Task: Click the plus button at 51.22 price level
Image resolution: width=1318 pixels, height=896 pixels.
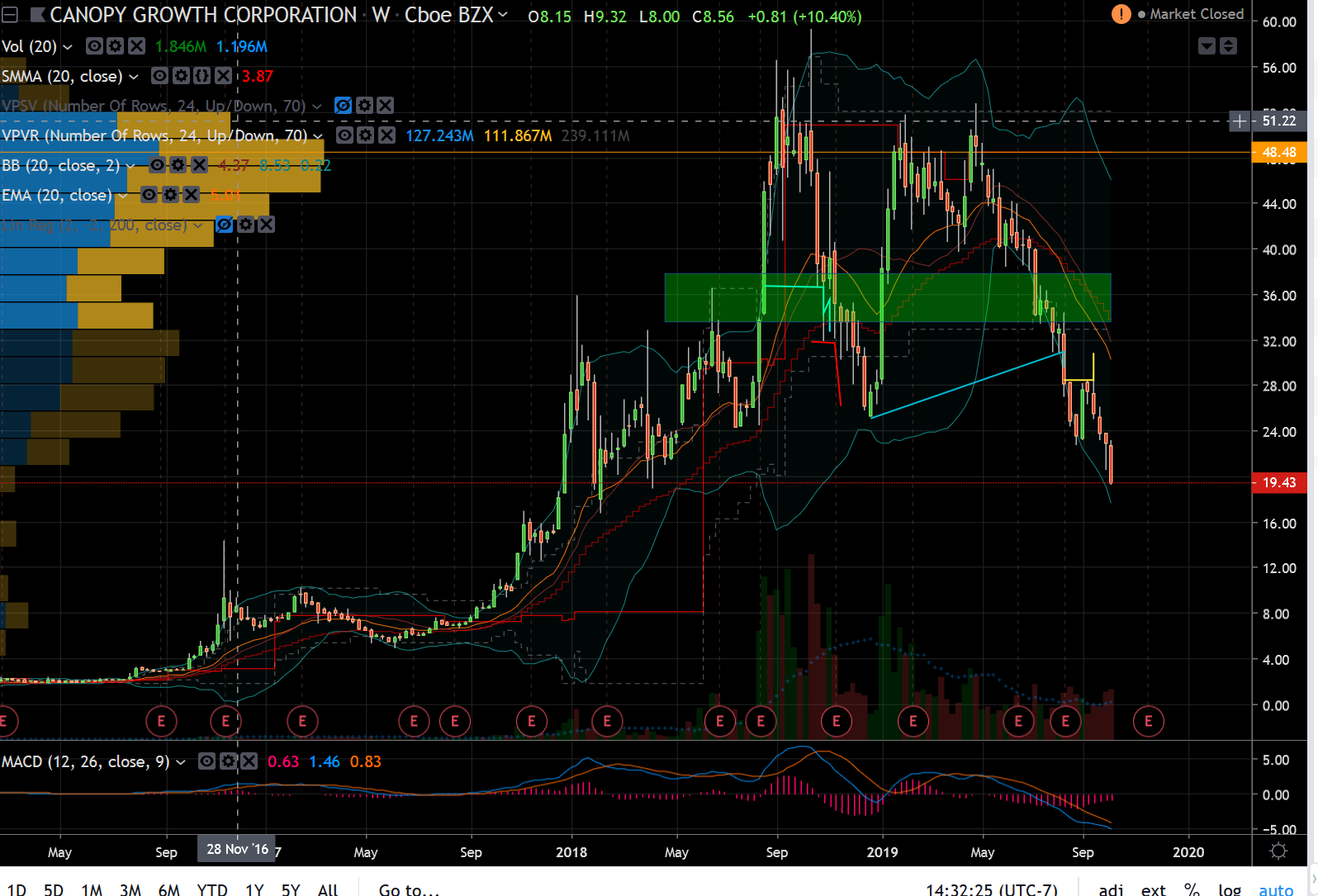Action: pos(1240,121)
